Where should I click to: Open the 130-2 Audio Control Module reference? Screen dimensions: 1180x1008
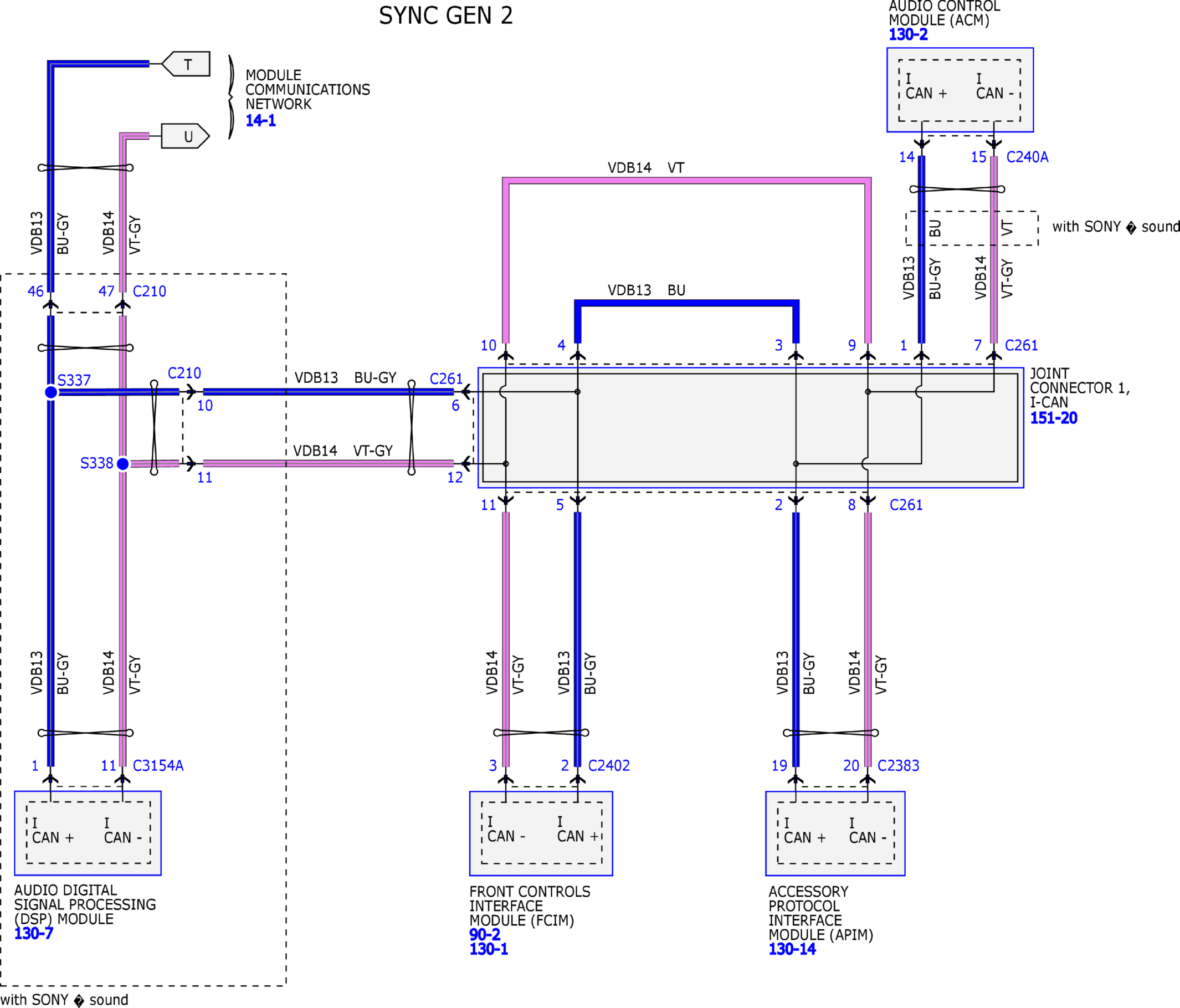[x=908, y=34]
